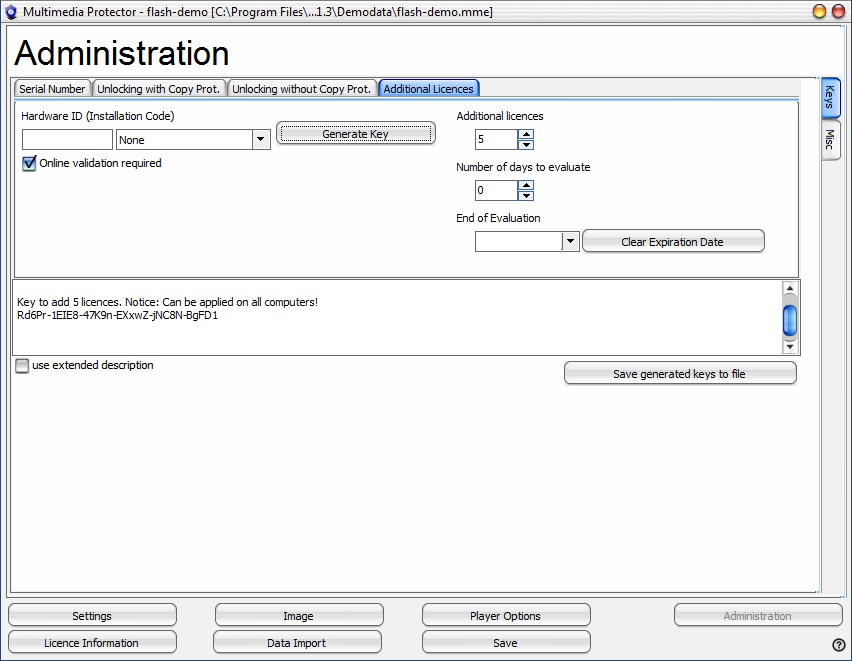This screenshot has width=852, height=661.
Task: Open the Hardware ID type dropdown
Action: point(261,140)
